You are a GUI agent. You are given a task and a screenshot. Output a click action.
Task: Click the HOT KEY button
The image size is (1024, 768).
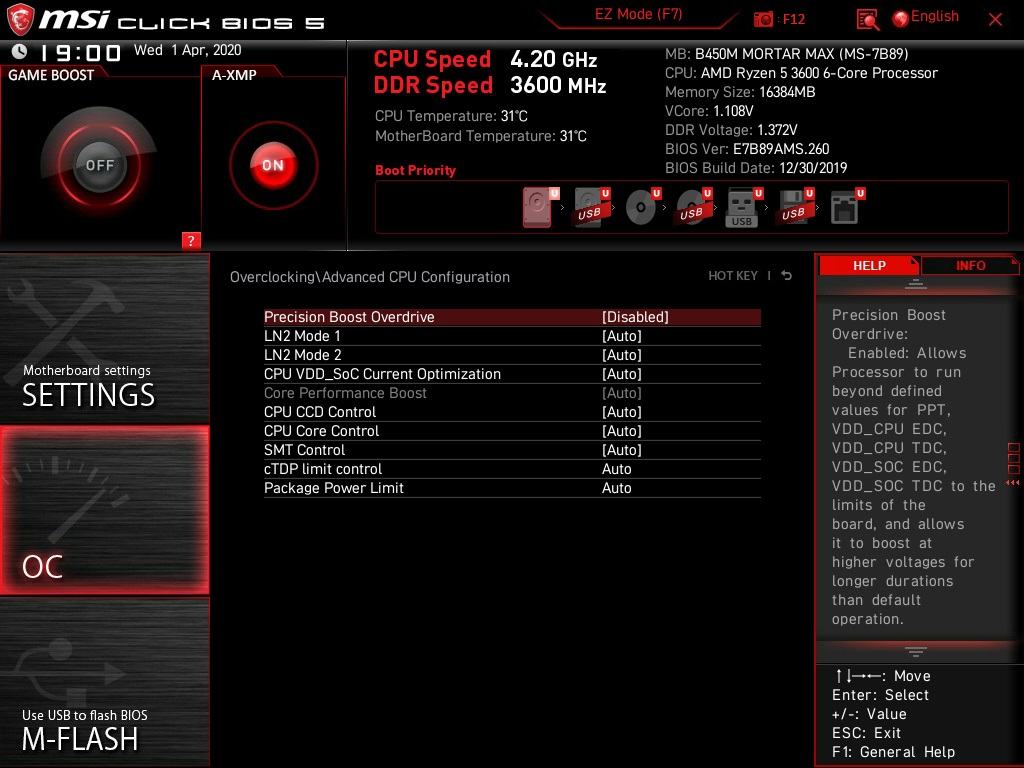733,276
